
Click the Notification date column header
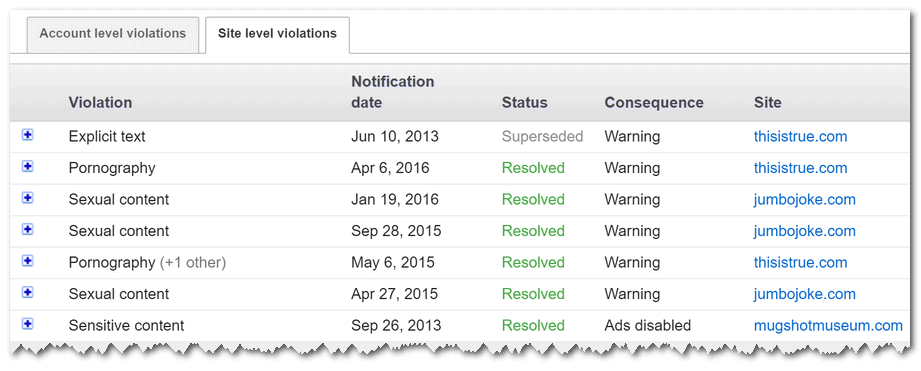pos(393,92)
